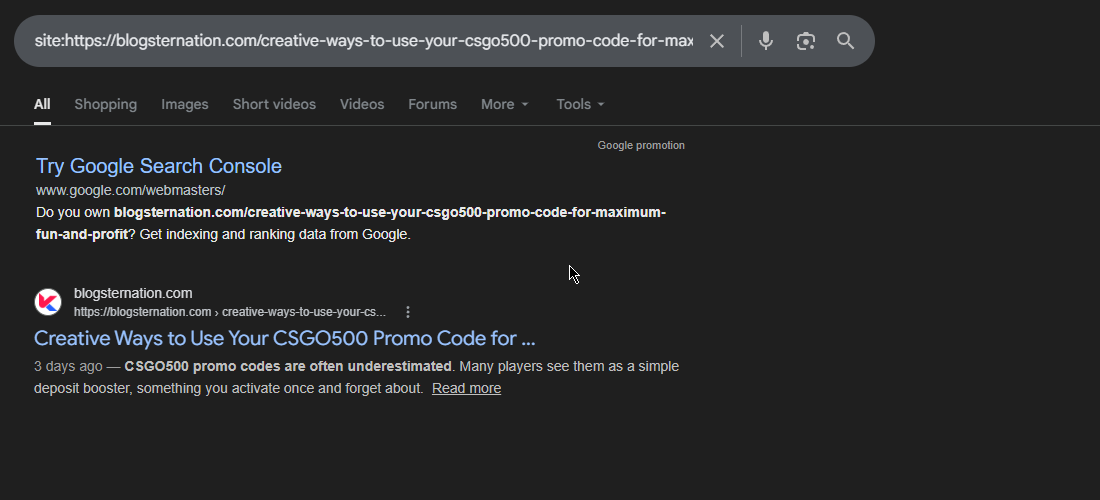Open three-dot menu for blogsternation result
This screenshot has width=1100, height=500.
[408, 312]
